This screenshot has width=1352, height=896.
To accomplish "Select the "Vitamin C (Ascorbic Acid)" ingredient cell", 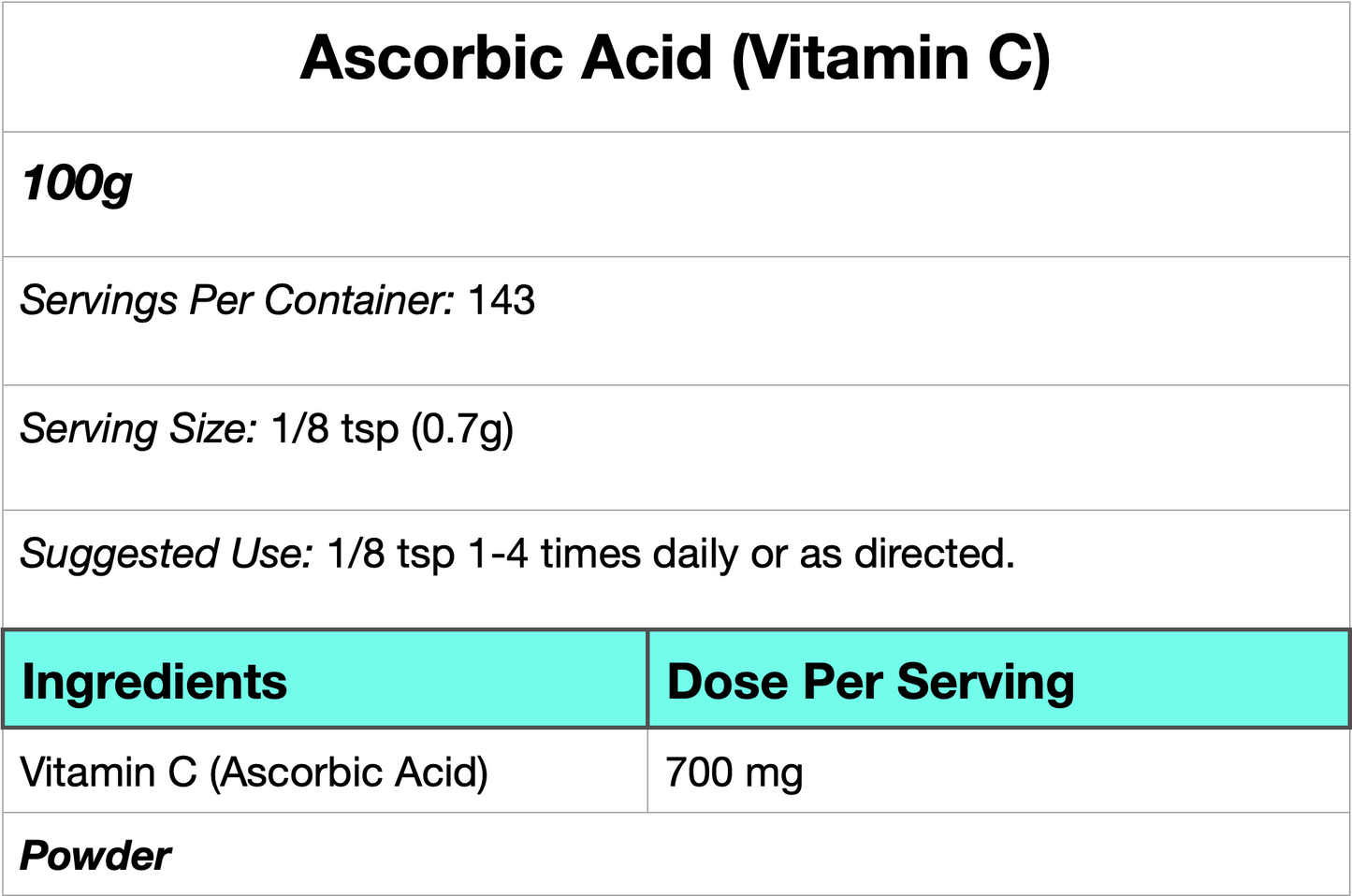I will 254,773.
